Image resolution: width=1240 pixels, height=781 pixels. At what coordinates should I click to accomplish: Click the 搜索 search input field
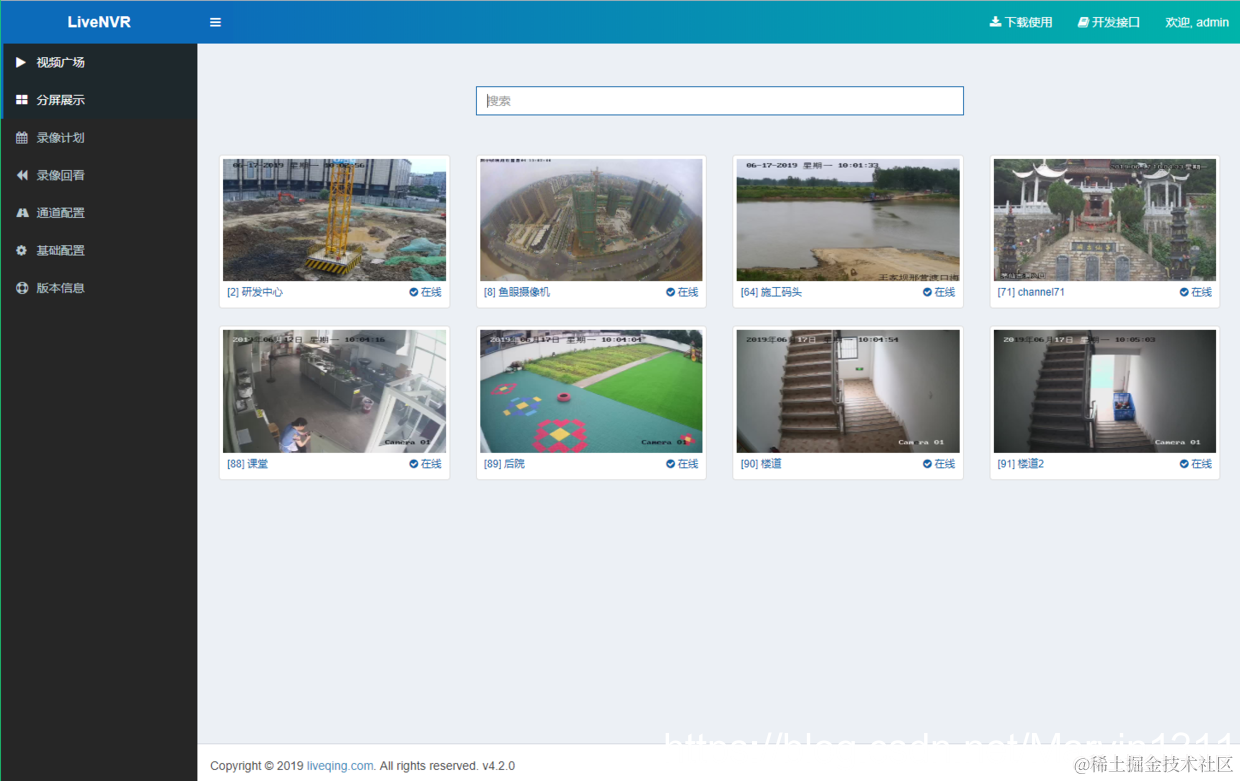[720, 101]
